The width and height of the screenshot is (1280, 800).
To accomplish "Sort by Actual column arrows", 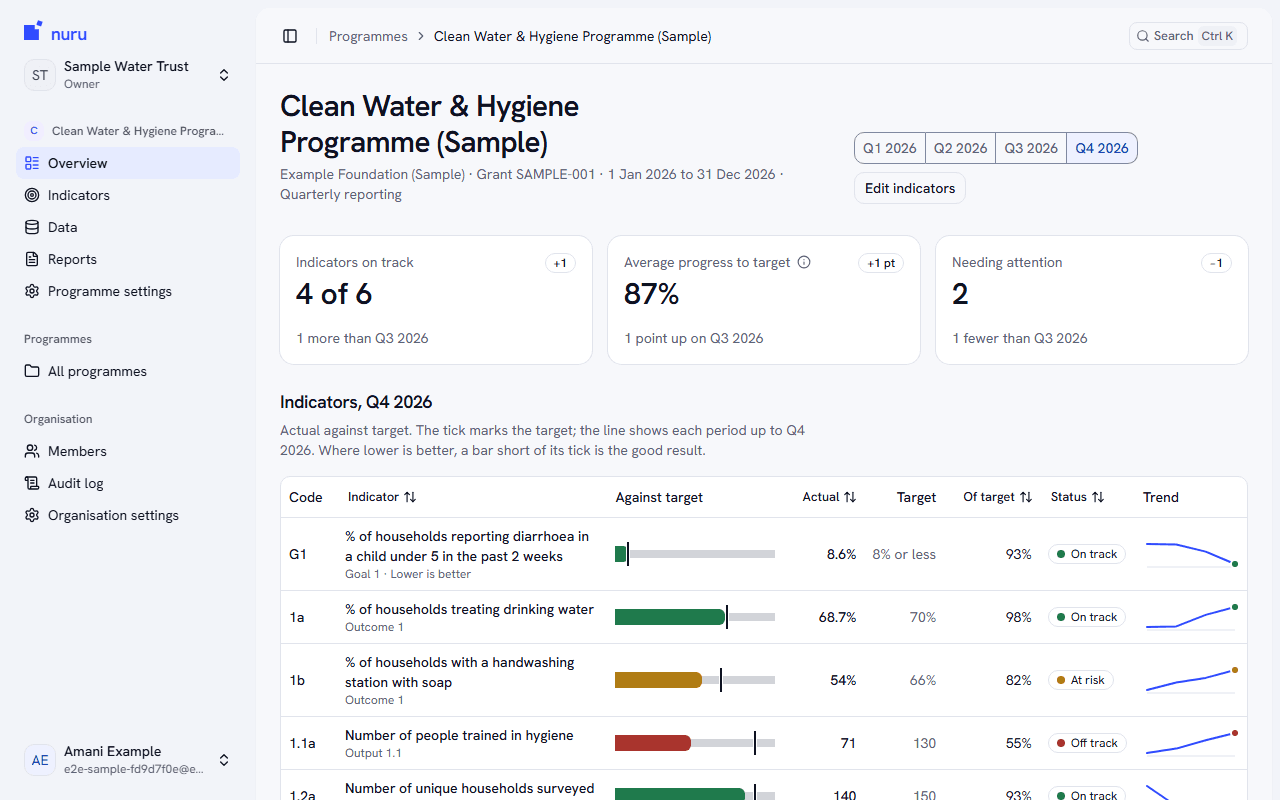I will pos(850,497).
